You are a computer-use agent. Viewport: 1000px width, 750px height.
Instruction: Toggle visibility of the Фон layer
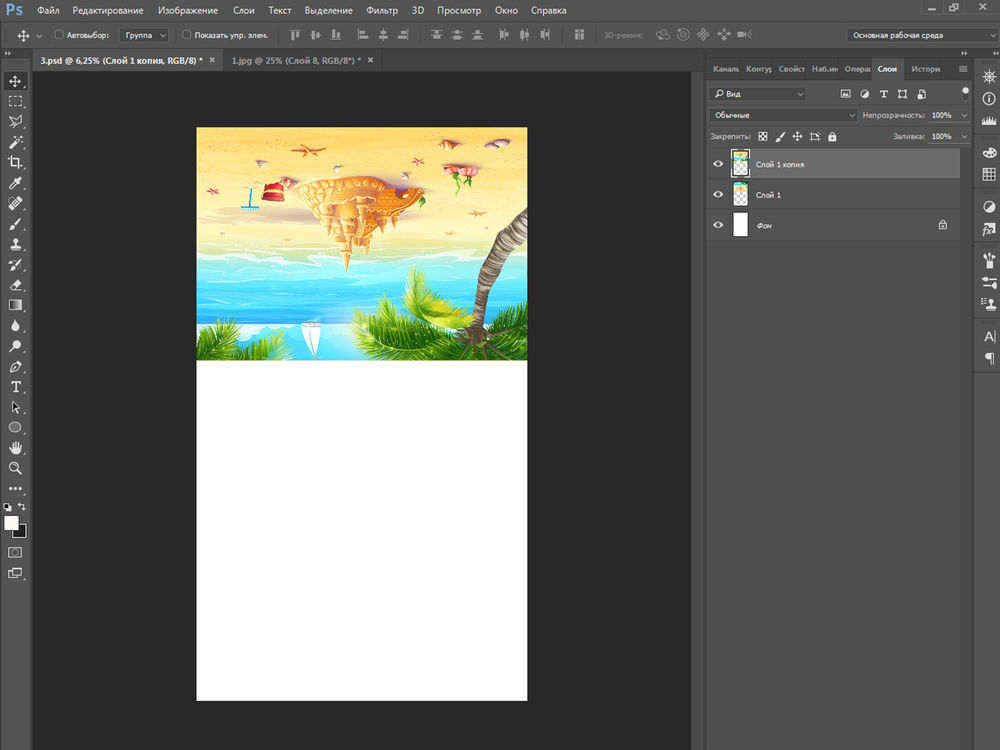point(718,225)
